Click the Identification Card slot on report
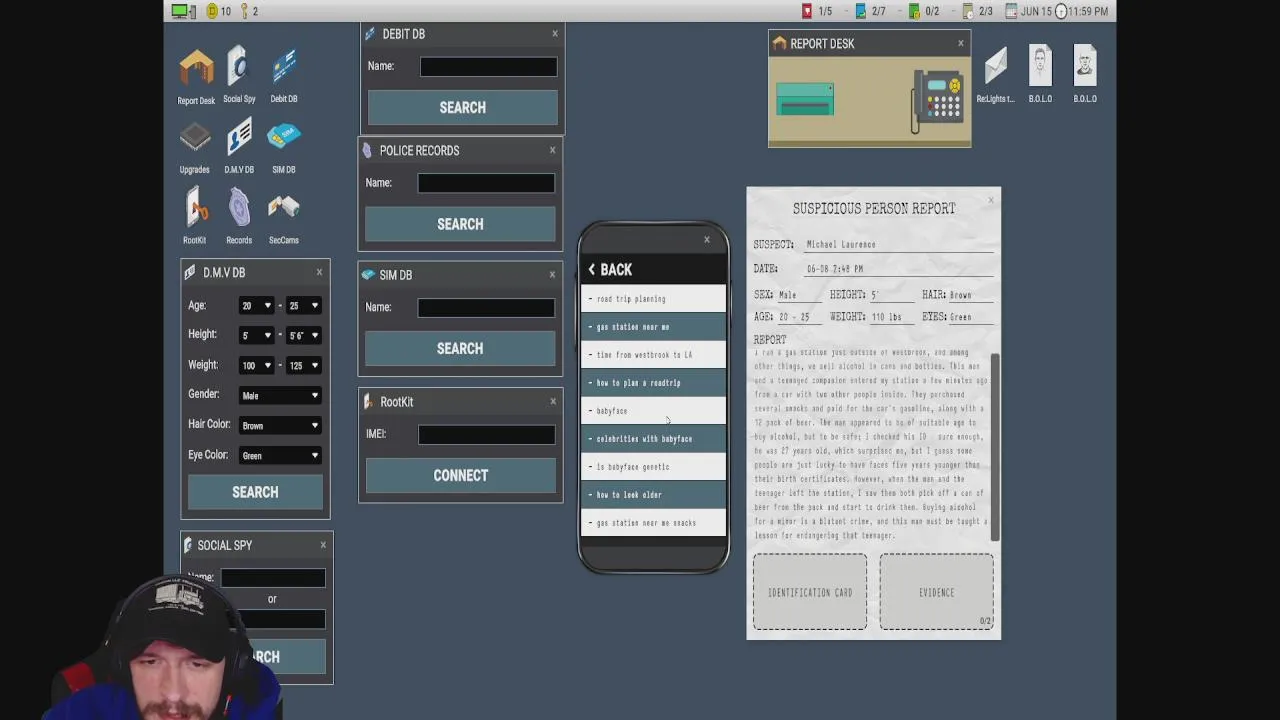This screenshot has width=1280, height=720. point(810,592)
